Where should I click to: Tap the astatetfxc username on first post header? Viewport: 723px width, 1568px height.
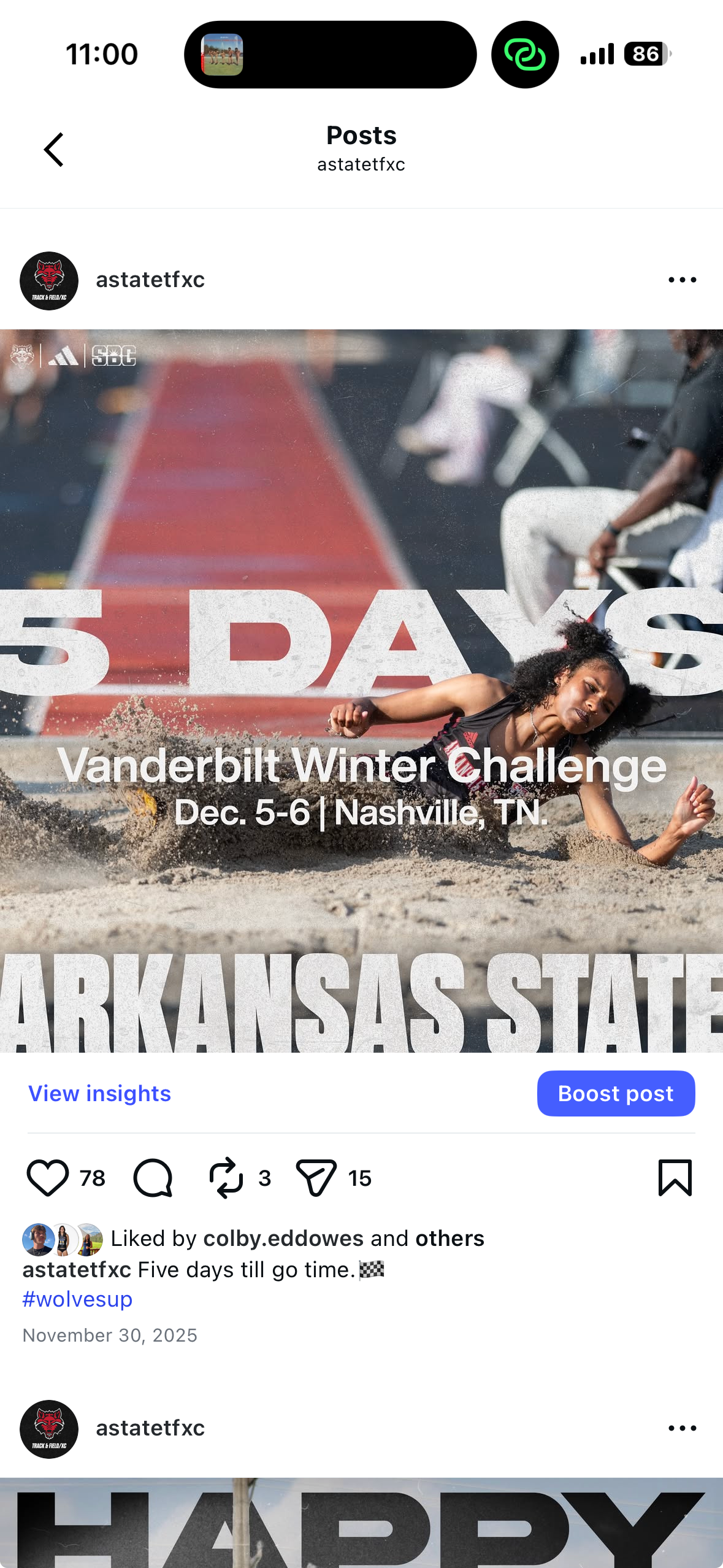(150, 280)
